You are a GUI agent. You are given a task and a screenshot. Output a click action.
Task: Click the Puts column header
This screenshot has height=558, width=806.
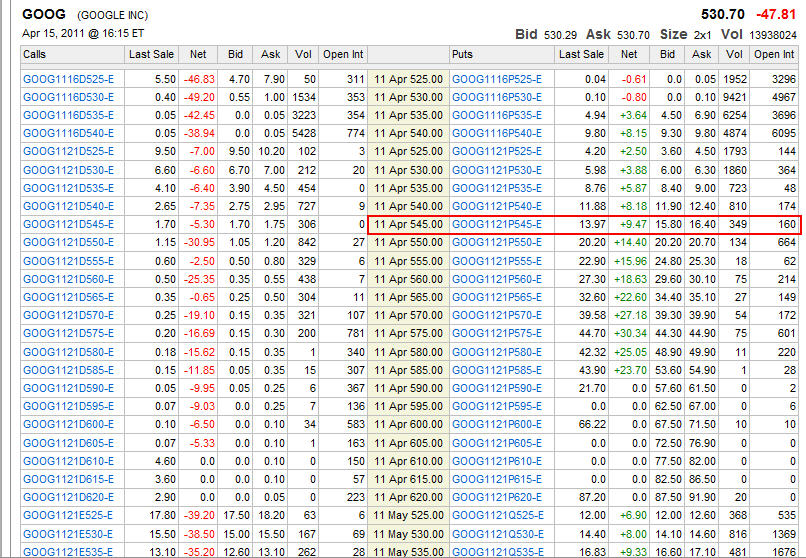click(x=463, y=54)
